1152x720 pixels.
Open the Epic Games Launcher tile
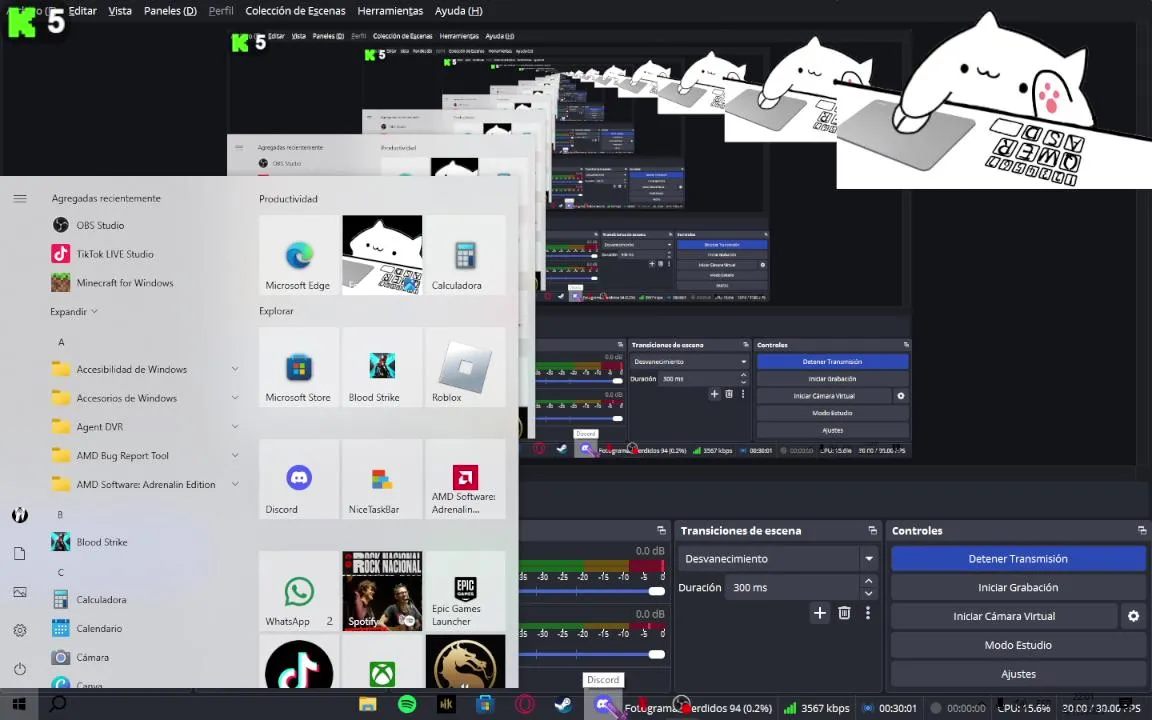click(465, 591)
